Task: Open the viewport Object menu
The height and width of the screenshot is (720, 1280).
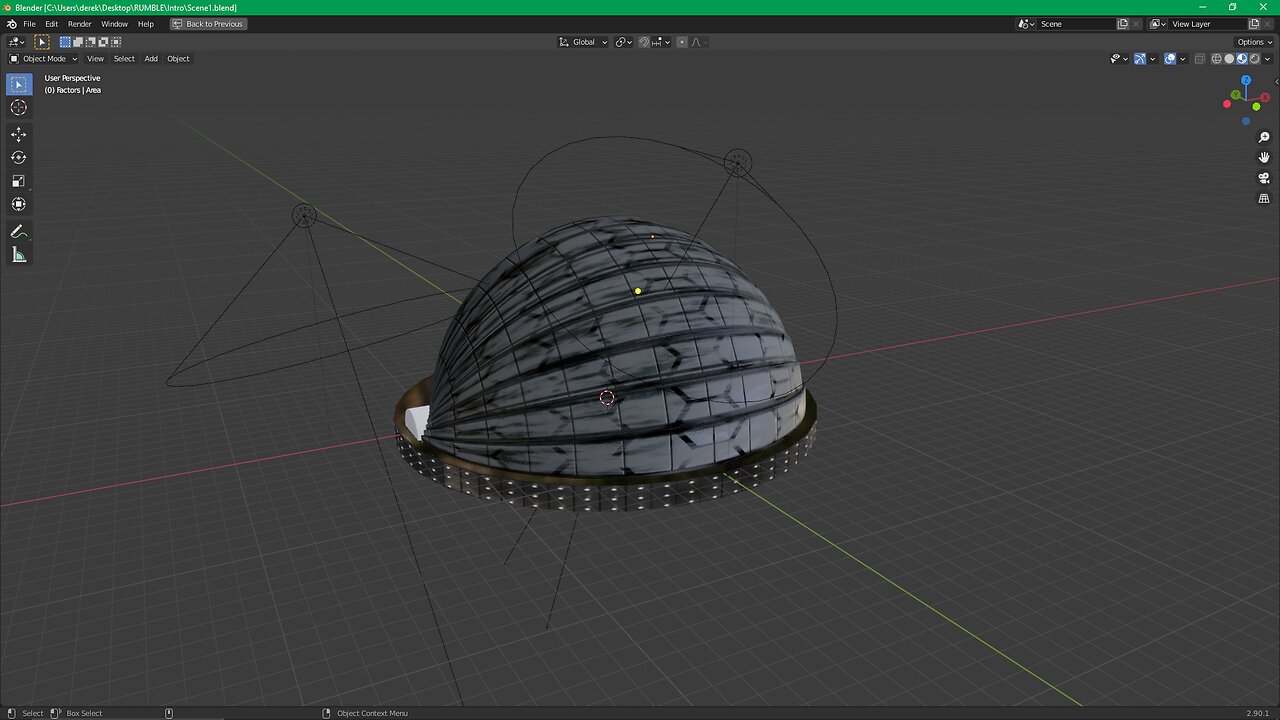Action: (178, 59)
